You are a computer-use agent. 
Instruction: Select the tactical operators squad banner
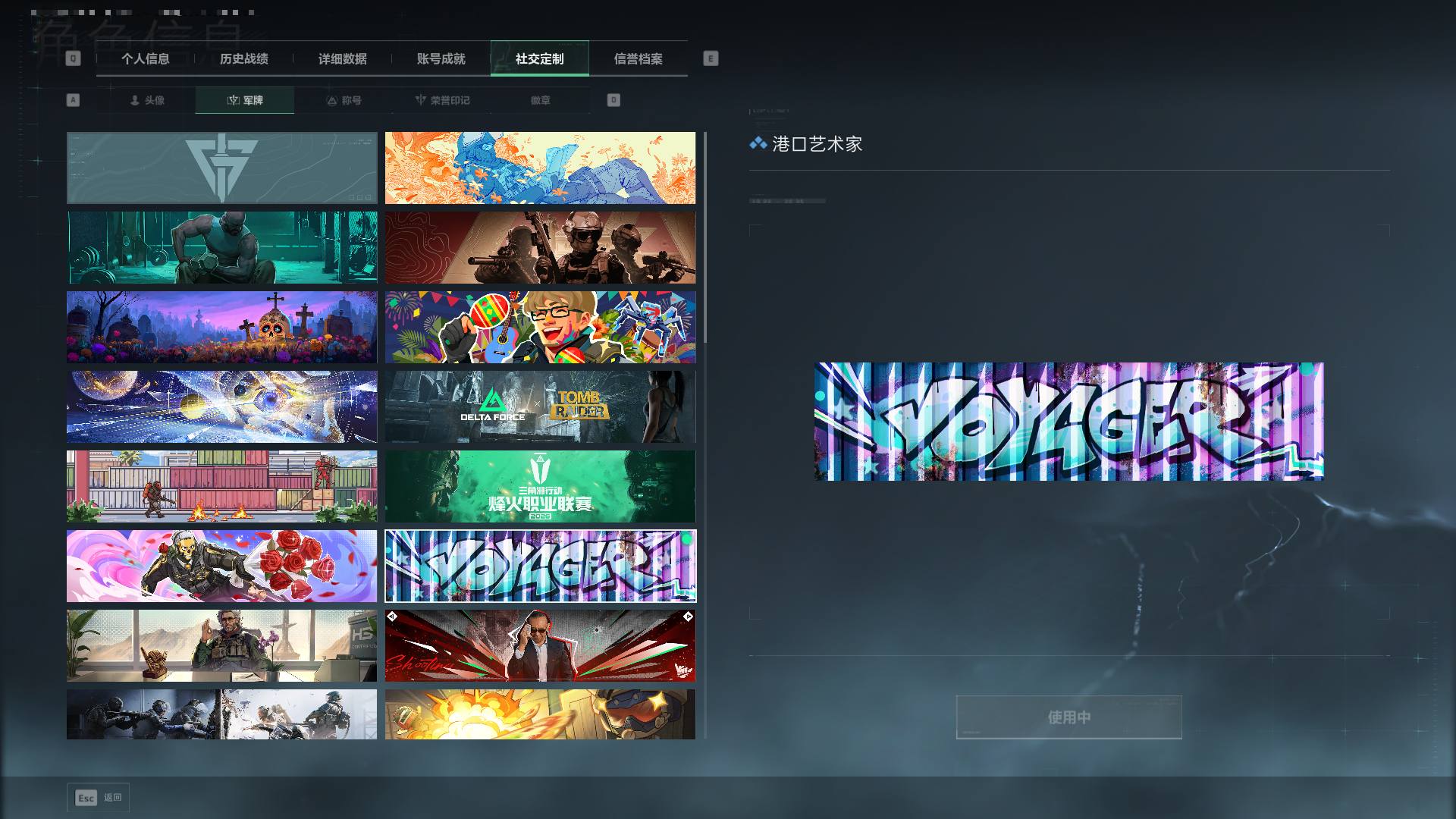pyautogui.click(x=221, y=714)
